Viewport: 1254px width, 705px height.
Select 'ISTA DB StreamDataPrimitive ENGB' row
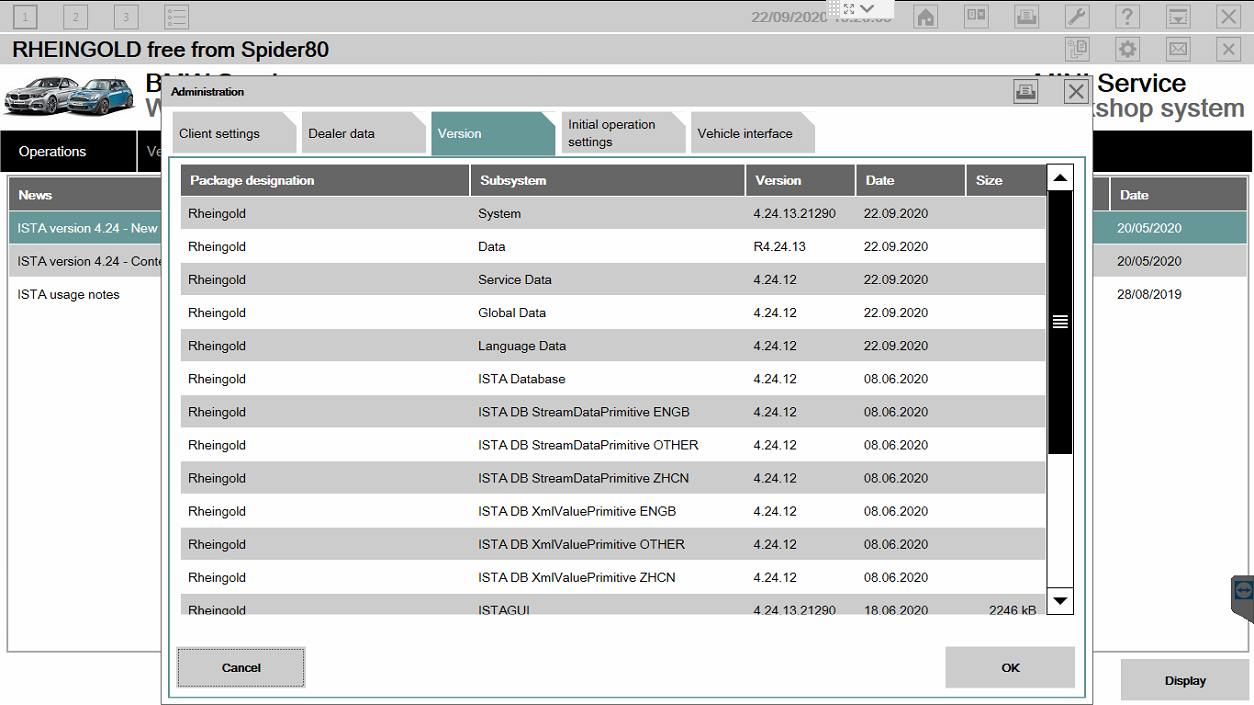click(x=613, y=411)
